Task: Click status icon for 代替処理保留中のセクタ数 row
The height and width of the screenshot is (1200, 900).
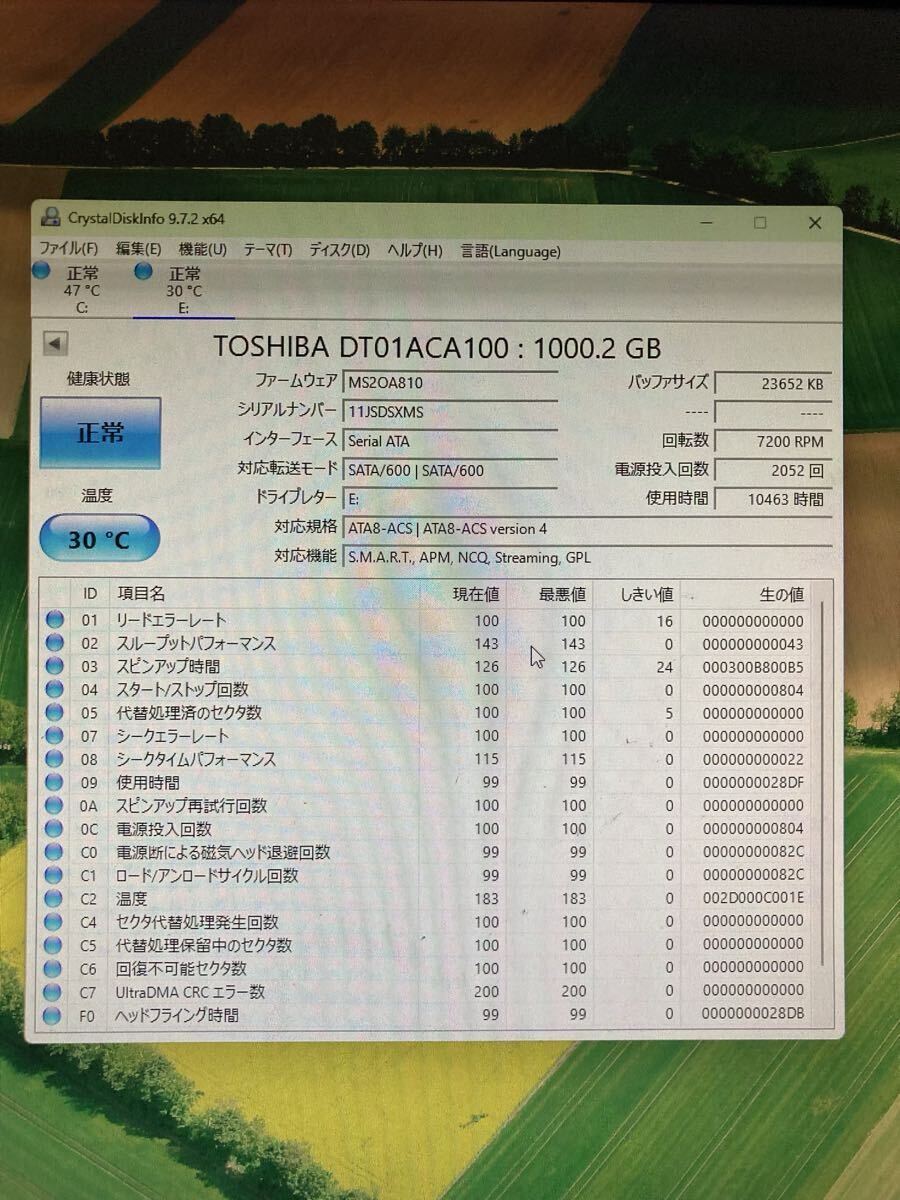Action: [x=54, y=944]
